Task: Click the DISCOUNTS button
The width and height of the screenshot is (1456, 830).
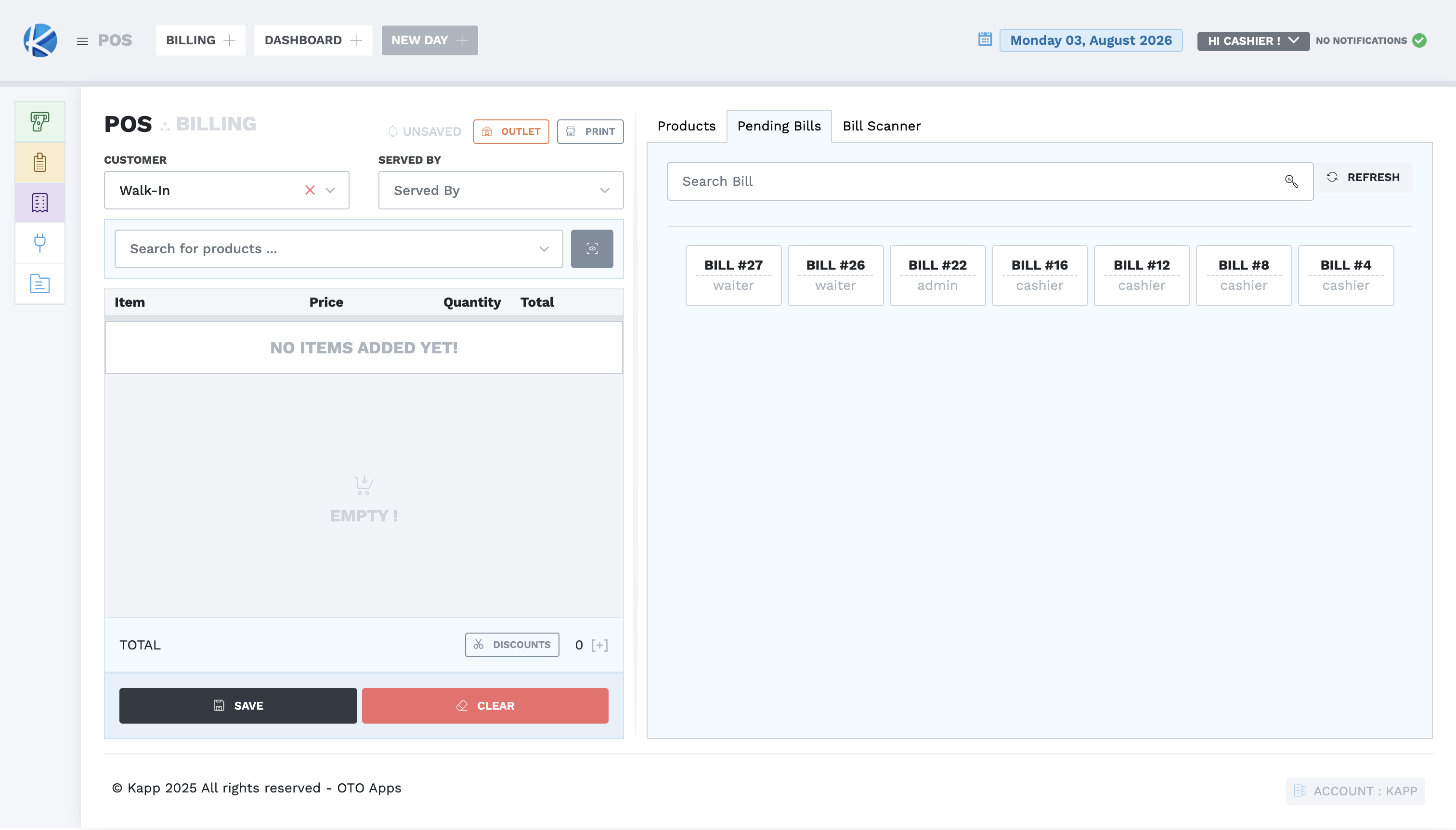Action: coord(512,645)
